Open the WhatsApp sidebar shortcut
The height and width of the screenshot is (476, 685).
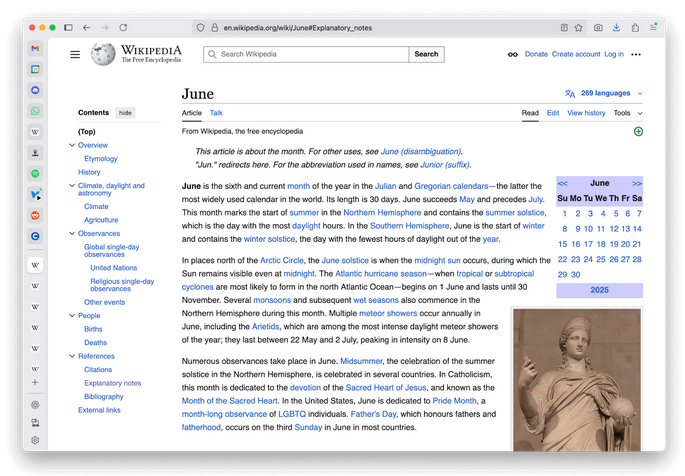click(x=35, y=111)
